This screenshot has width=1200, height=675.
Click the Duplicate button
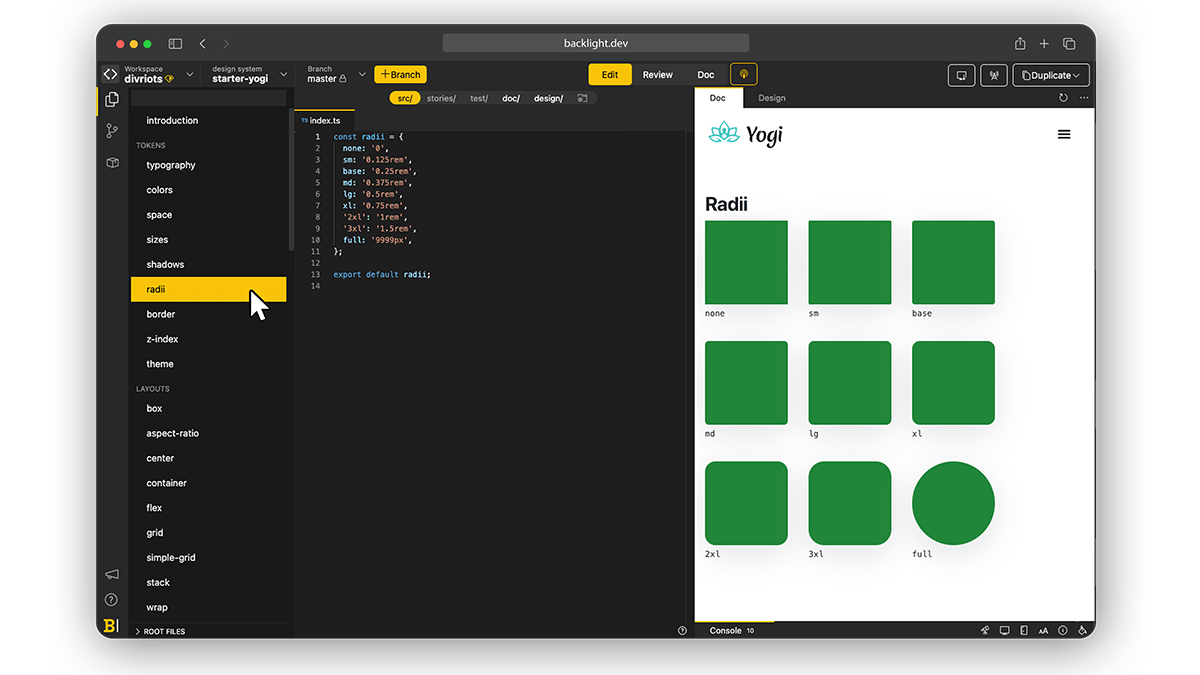(x=1050, y=75)
